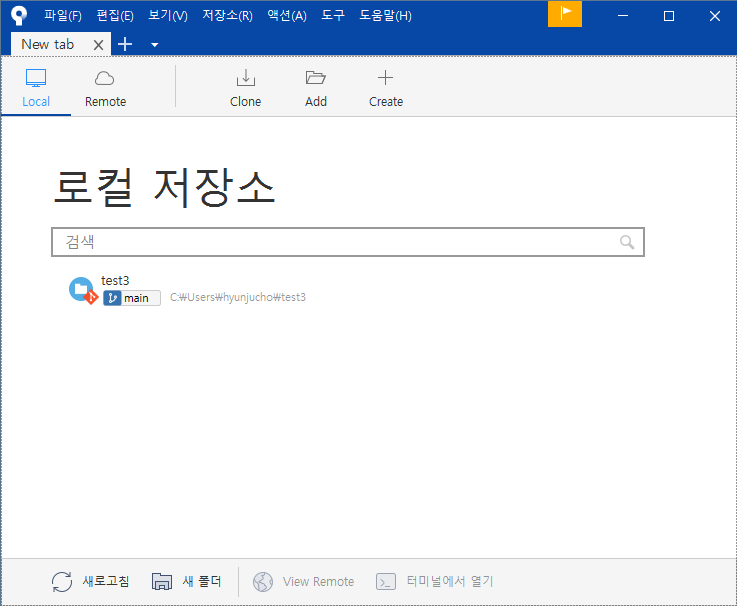Click the 새로고침 refresh button

pyautogui.click(x=90, y=582)
